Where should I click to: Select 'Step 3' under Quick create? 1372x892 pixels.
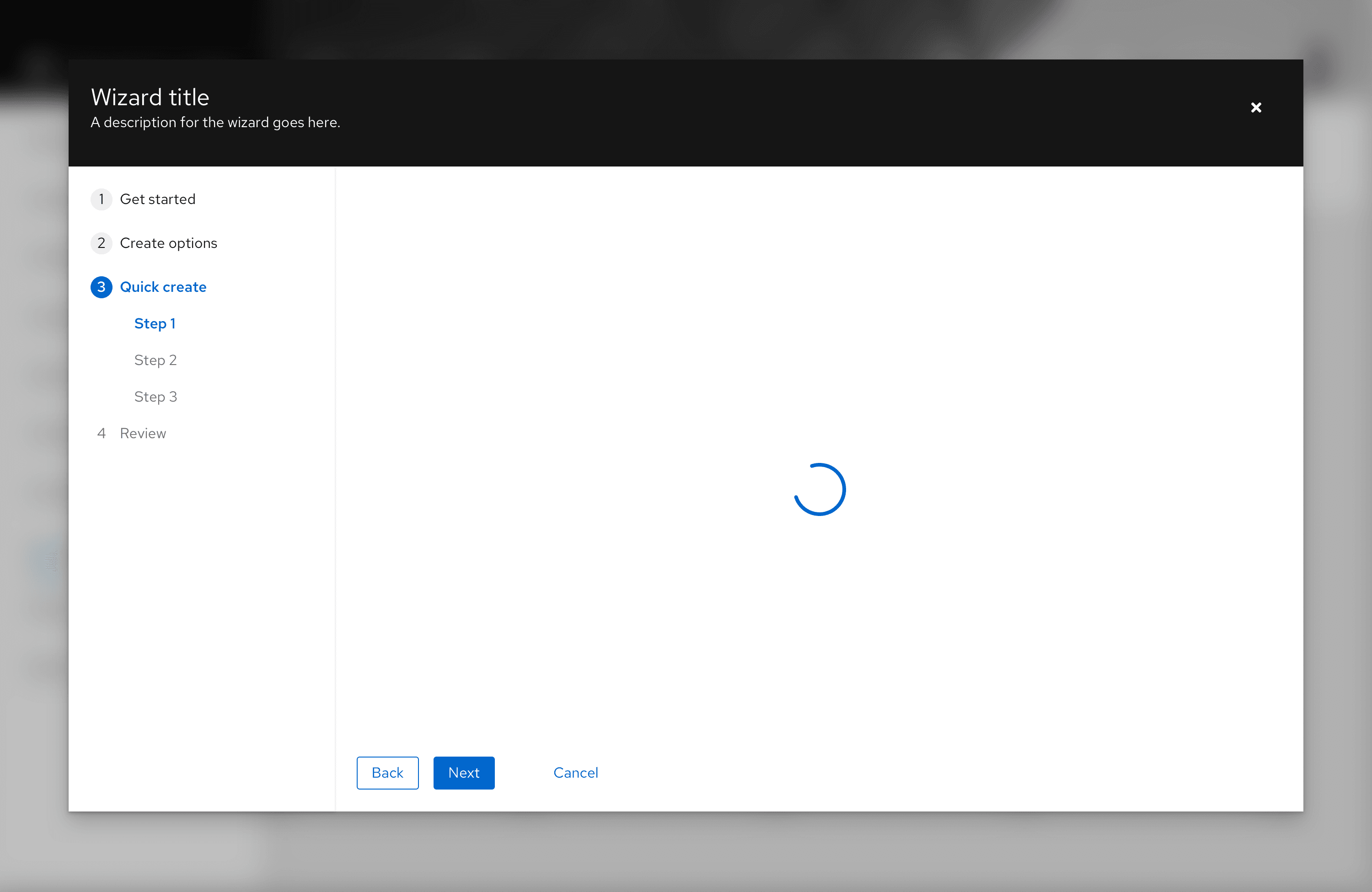coord(156,396)
